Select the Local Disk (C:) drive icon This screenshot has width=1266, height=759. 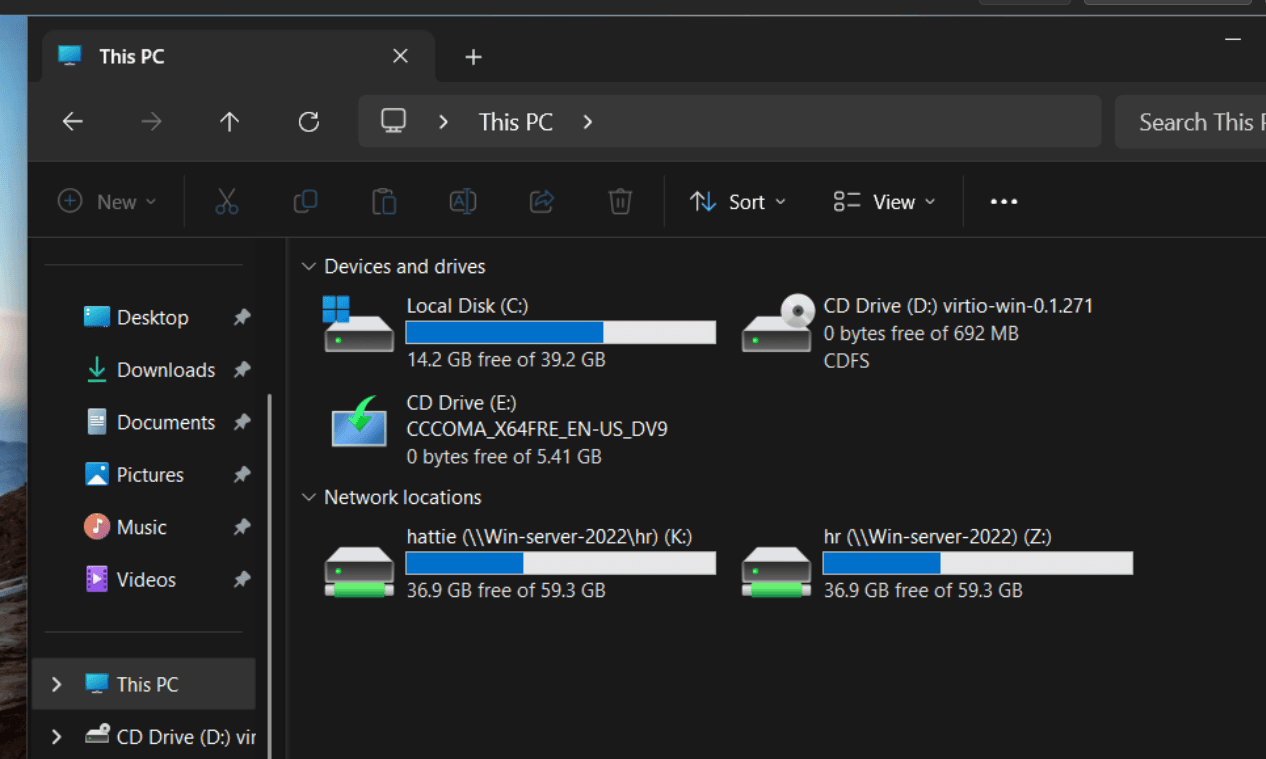pos(358,324)
